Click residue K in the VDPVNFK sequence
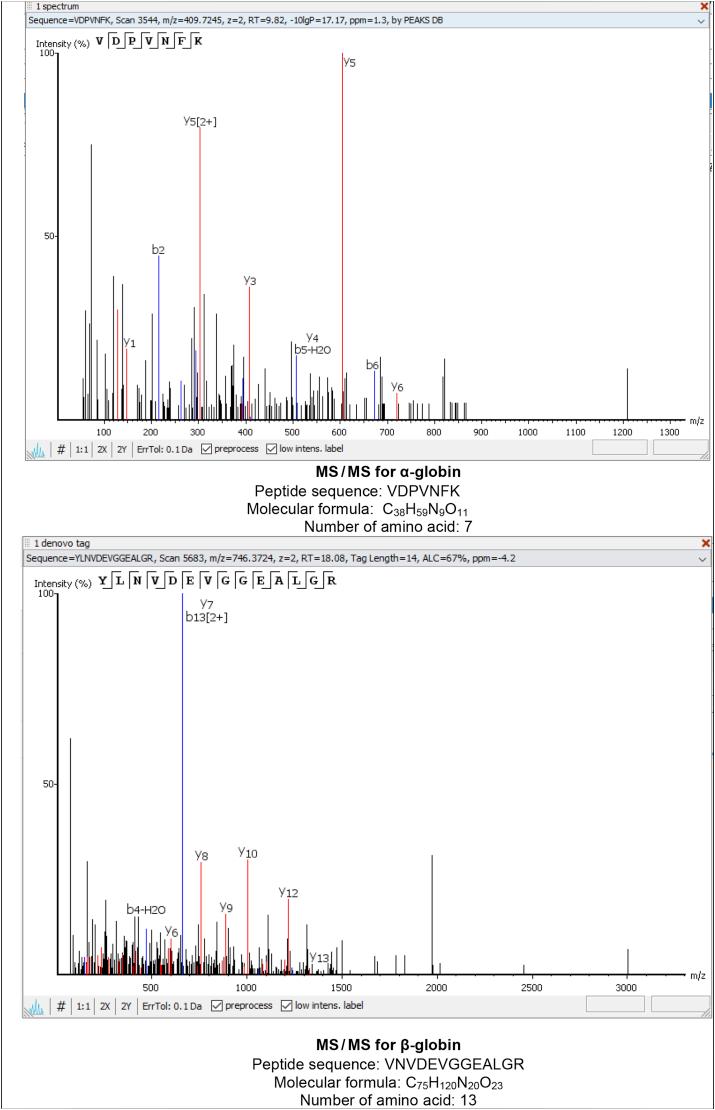Image resolution: width=715 pixels, height=1110 pixels. pos(198,40)
